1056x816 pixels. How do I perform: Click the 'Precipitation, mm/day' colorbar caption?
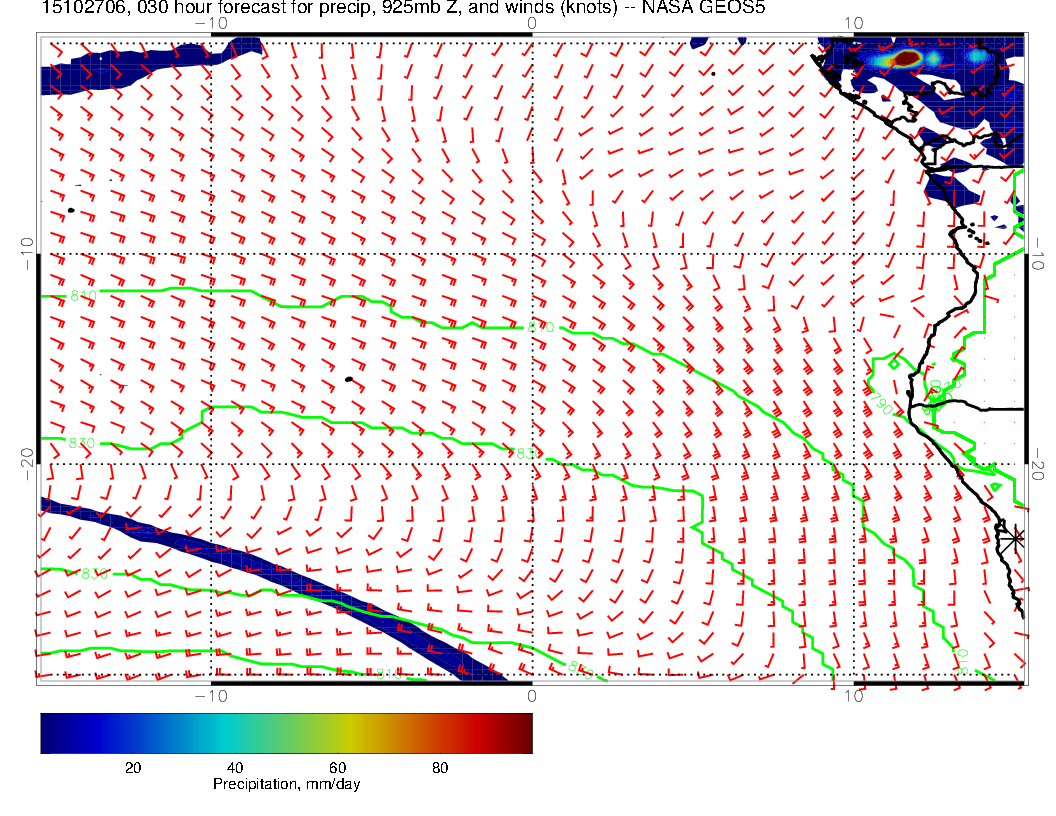[286, 785]
